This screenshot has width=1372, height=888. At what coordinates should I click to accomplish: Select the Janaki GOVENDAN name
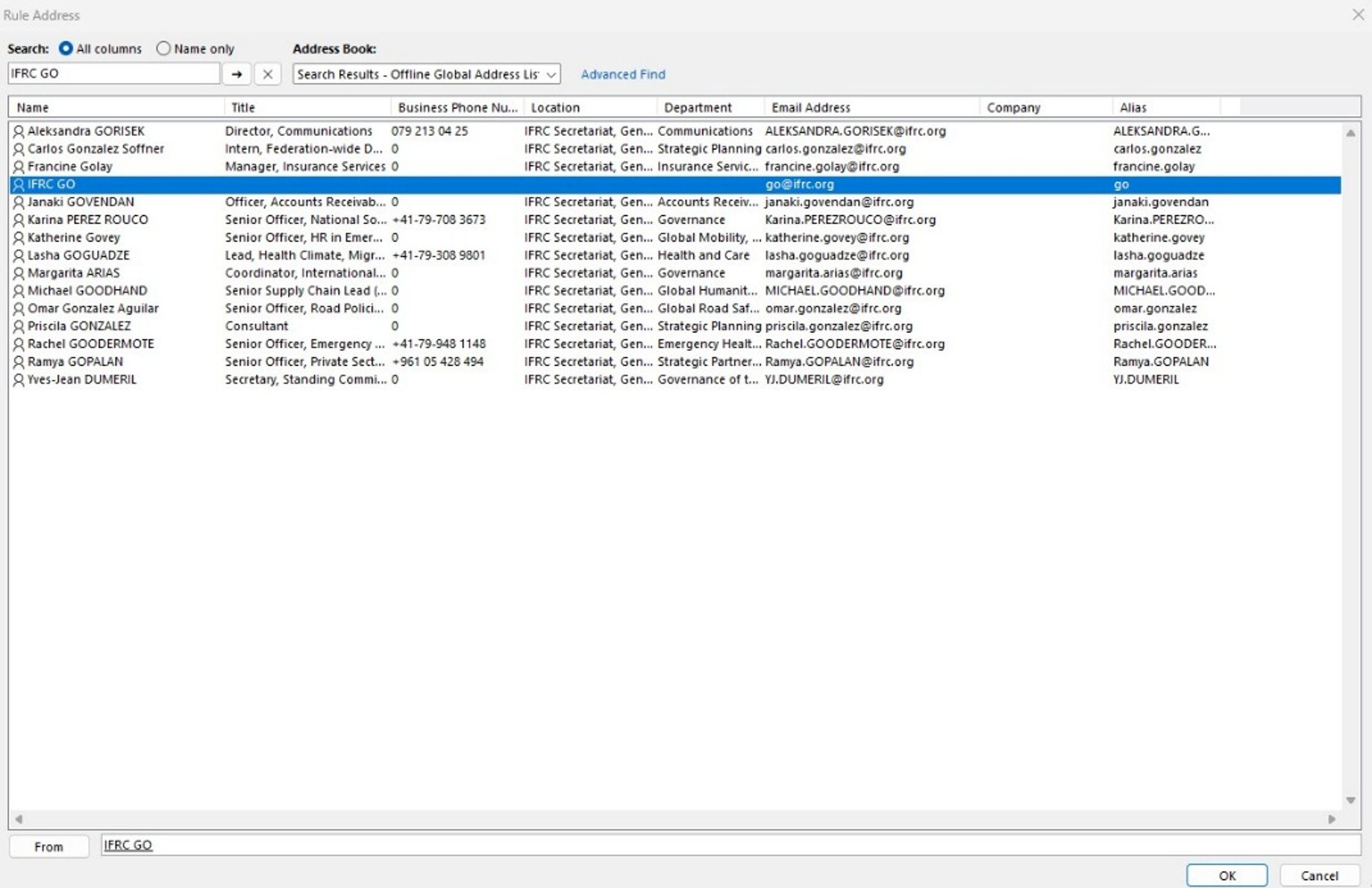81,202
